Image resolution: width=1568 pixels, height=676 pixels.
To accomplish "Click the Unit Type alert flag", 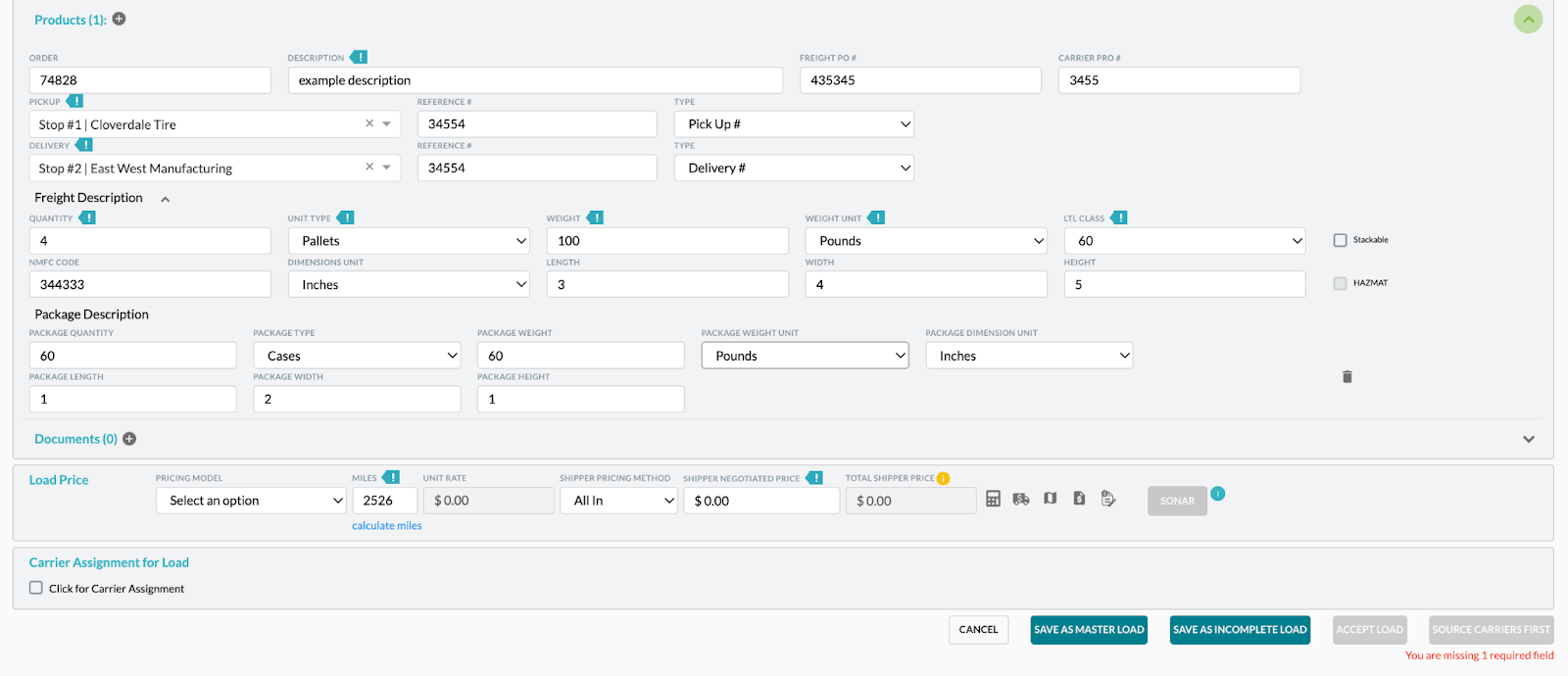I will (x=345, y=217).
